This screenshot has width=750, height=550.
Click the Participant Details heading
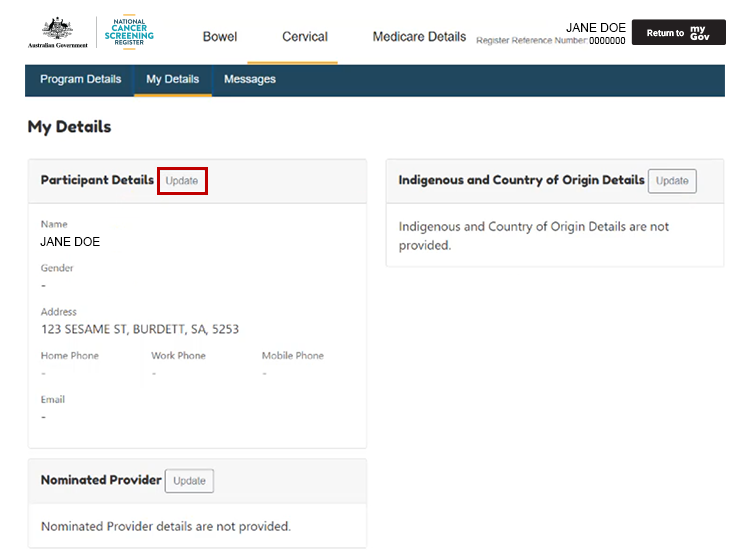click(x=97, y=180)
